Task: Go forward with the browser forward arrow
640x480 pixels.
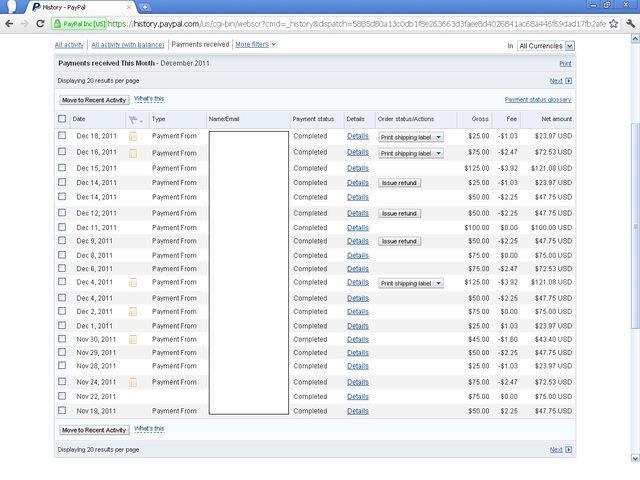Action: coord(24,24)
